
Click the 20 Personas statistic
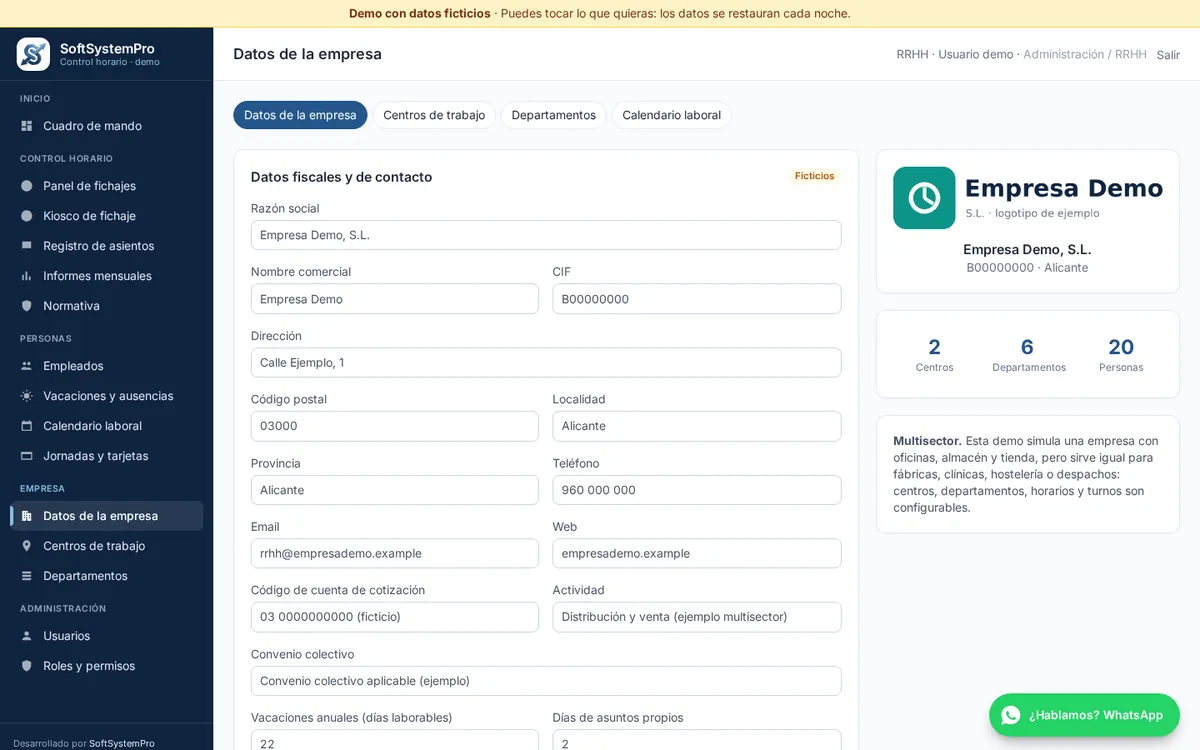(1121, 354)
